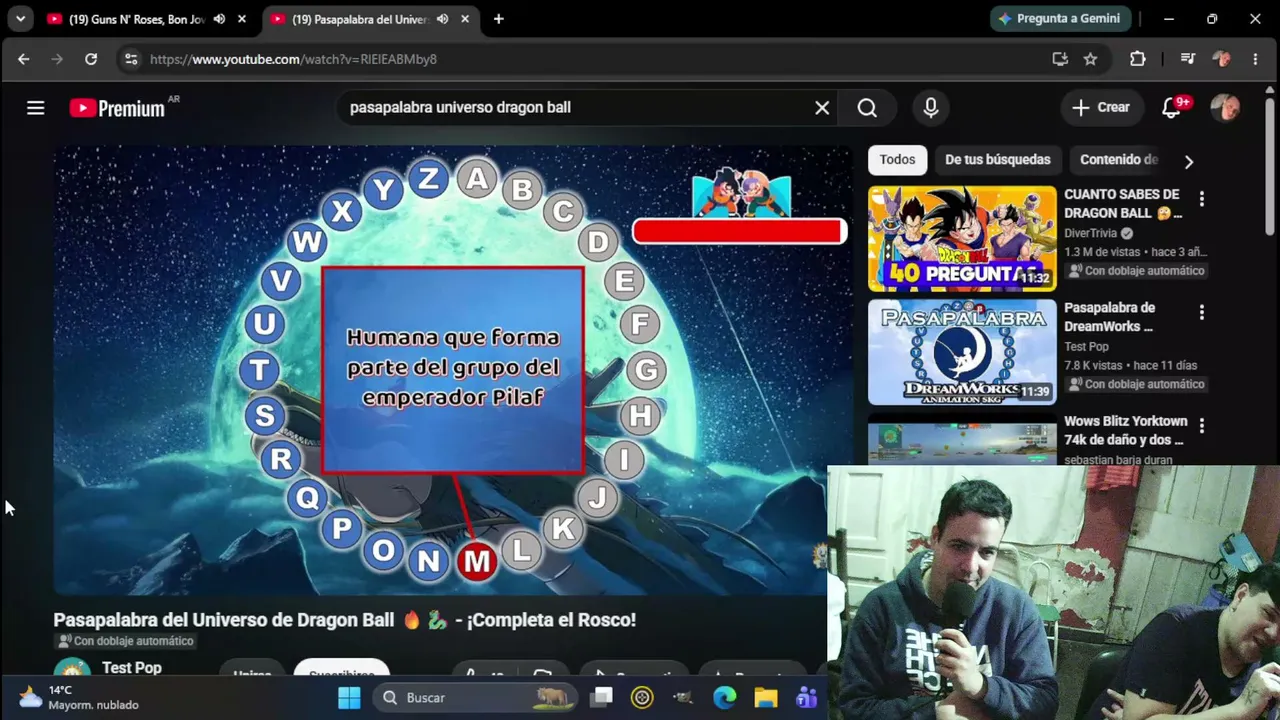1280x720 pixels.
Task: Click the Wows Blitz Yorktown thumbnail
Action: tap(962, 439)
